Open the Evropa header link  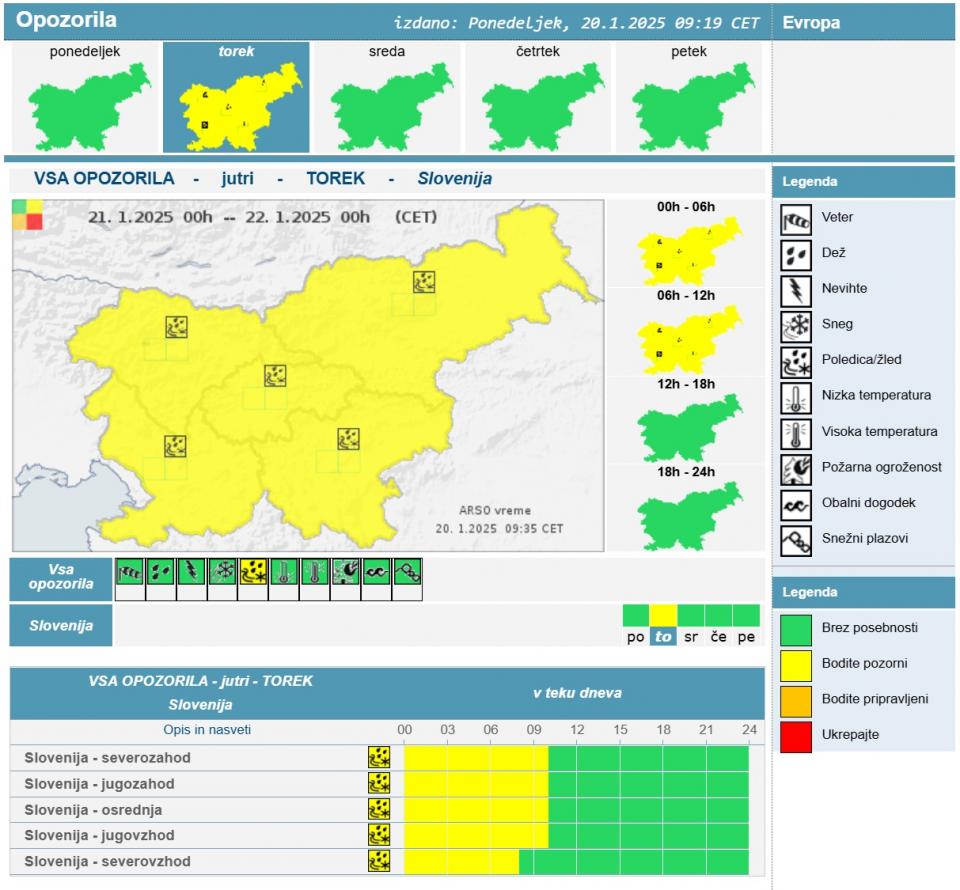pyautogui.click(x=810, y=22)
